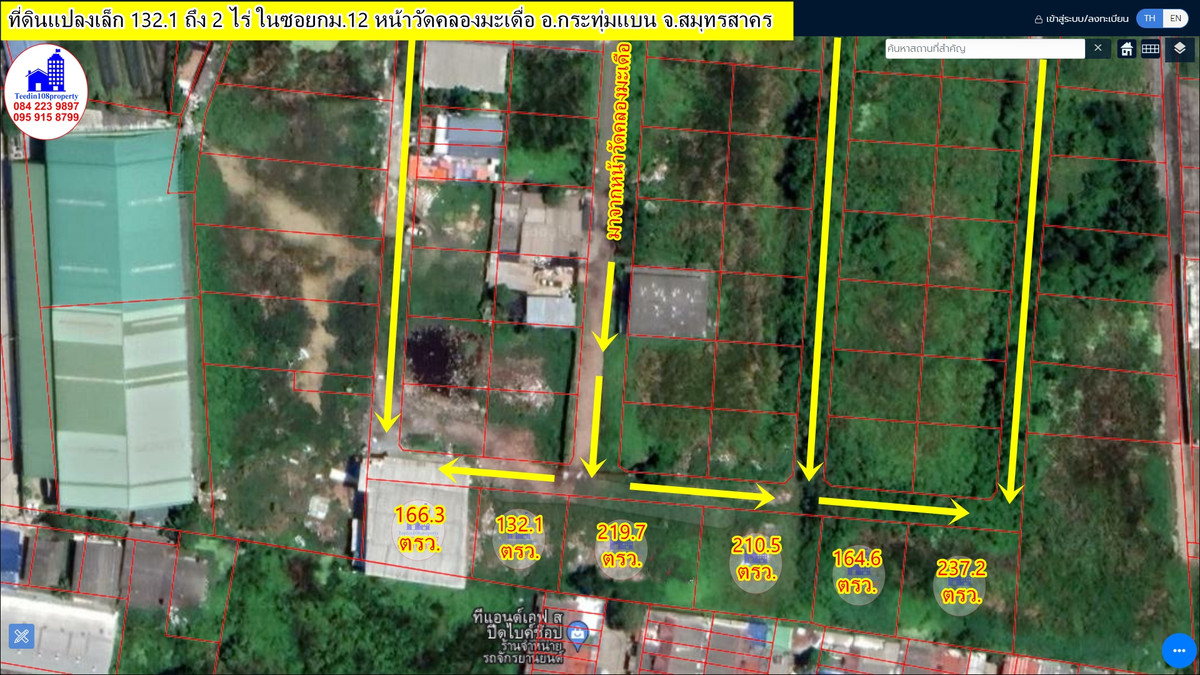Select the 219.7 sq.wah land parcel
1200x675 pixels.
pyautogui.click(x=621, y=545)
